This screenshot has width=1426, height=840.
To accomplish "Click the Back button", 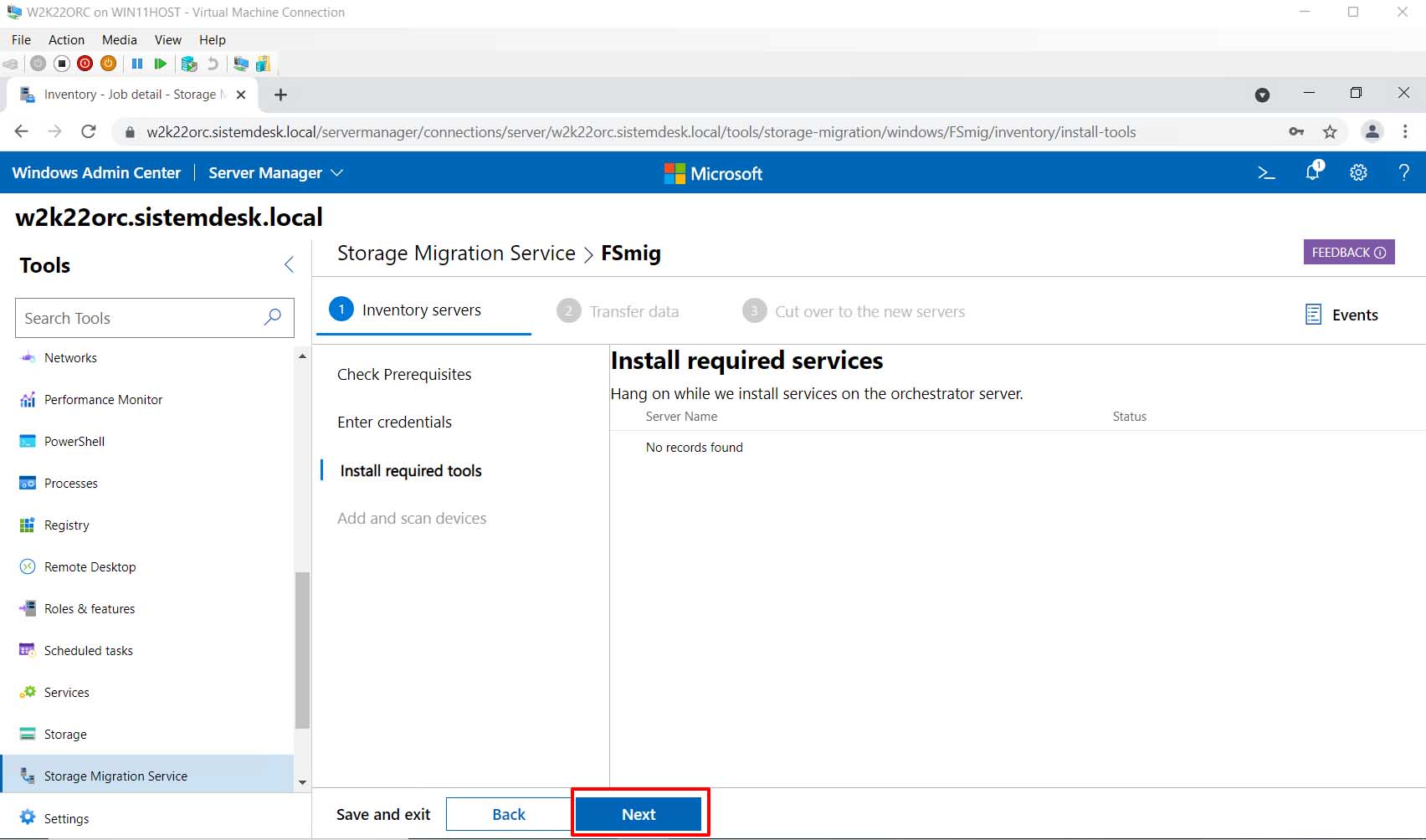I will click(x=509, y=814).
